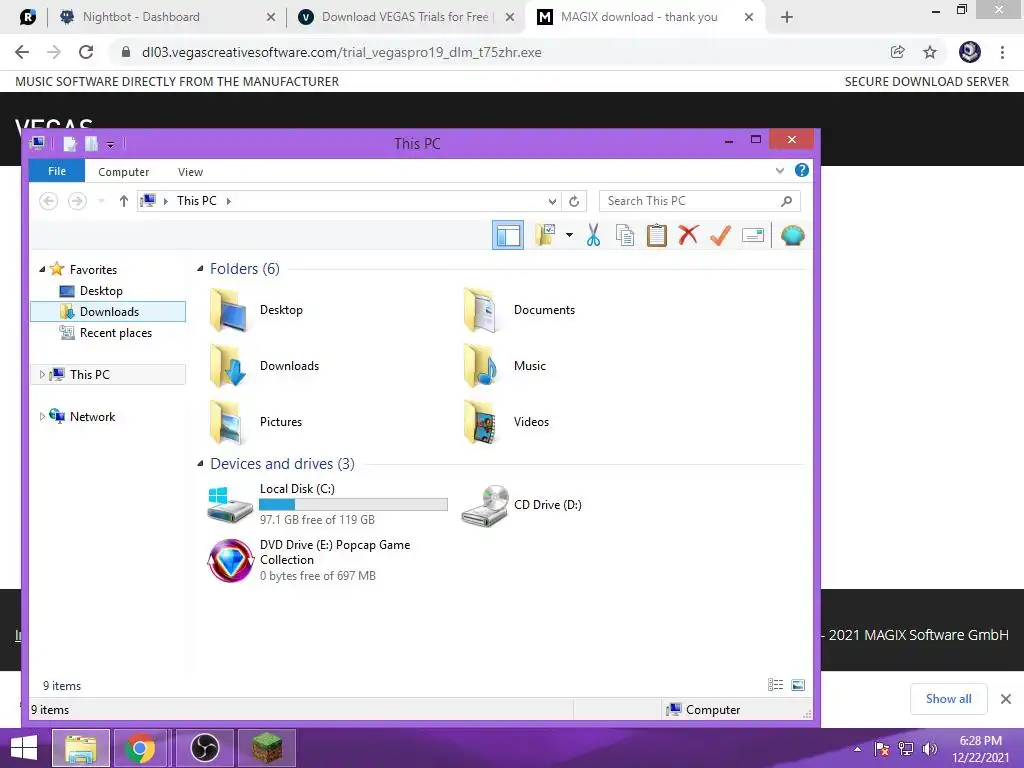Click the blue Help question mark icon

[x=802, y=170]
